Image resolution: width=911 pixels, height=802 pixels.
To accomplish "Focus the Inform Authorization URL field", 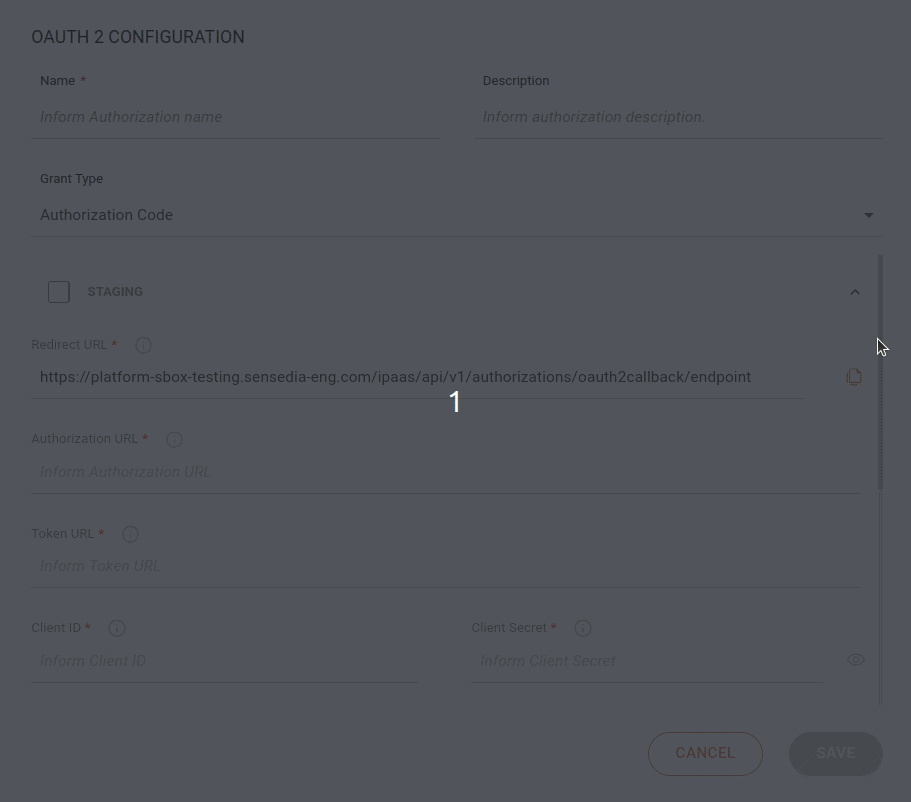I will tap(446, 472).
